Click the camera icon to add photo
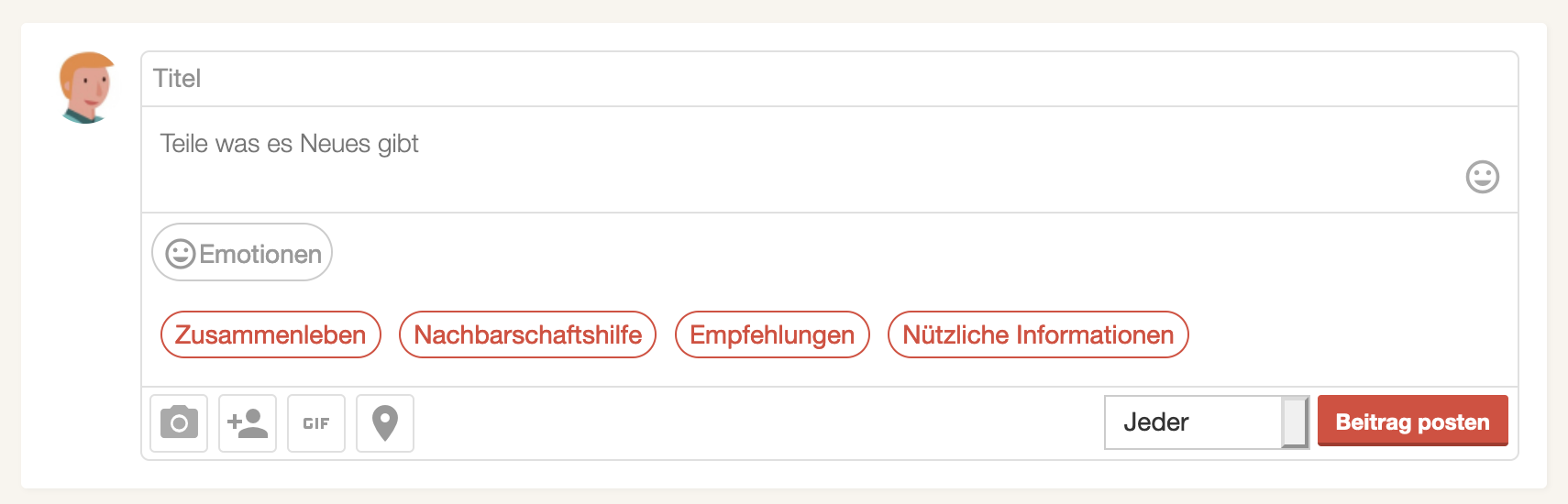 [179, 423]
